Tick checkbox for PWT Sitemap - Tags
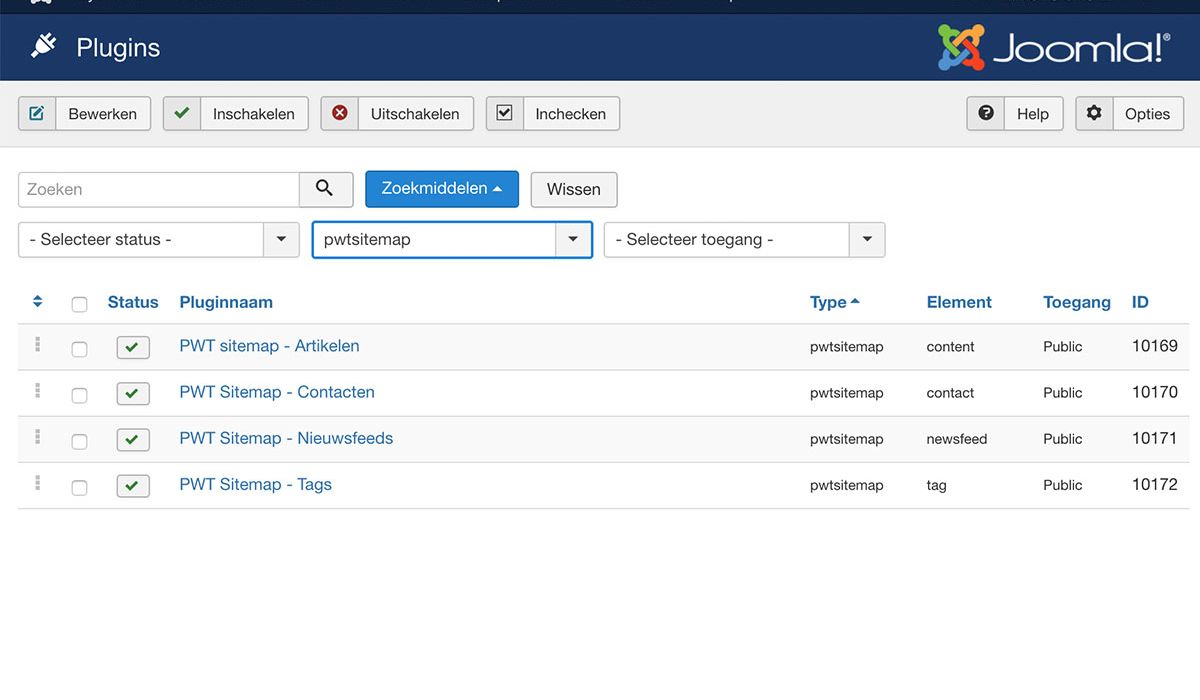 (79, 487)
